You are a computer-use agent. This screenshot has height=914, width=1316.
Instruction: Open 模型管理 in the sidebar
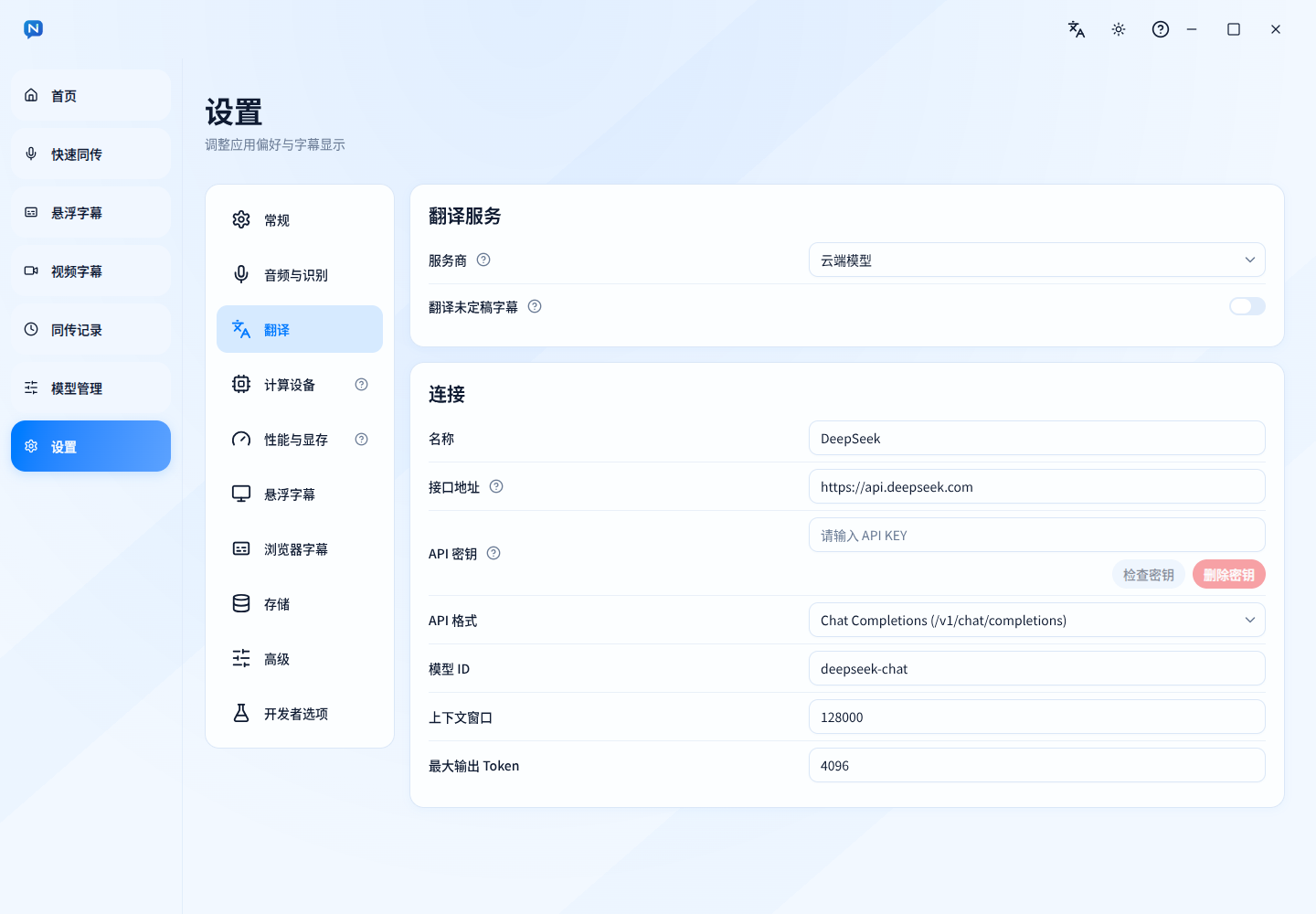point(90,388)
